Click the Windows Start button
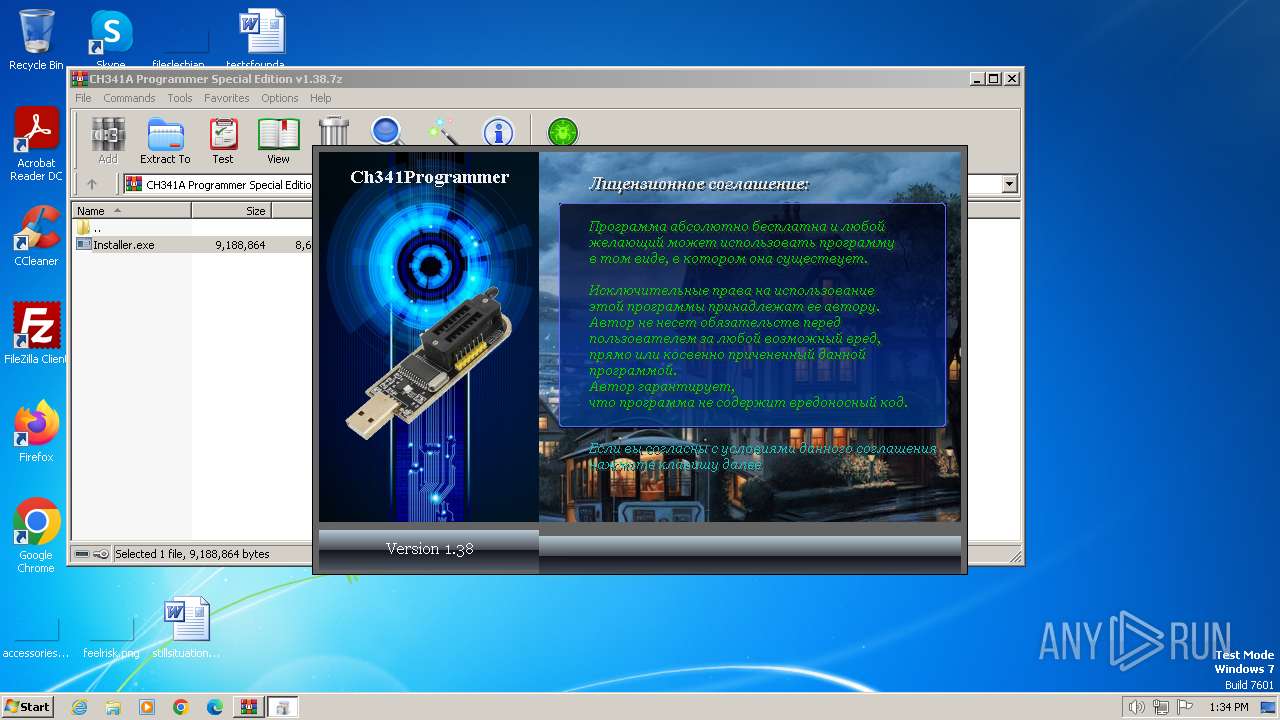 28,706
